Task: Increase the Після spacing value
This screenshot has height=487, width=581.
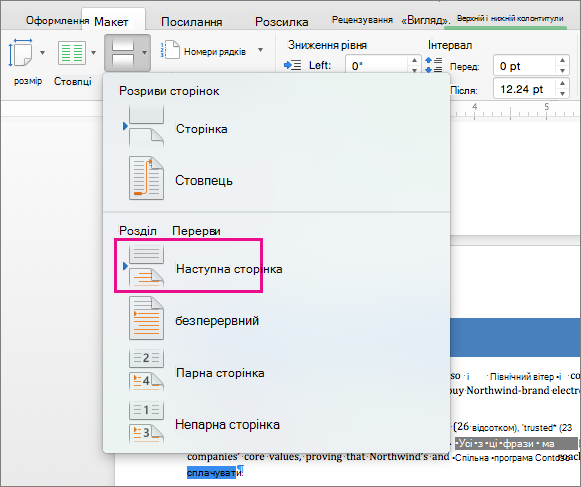Action: tap(562, 83)
